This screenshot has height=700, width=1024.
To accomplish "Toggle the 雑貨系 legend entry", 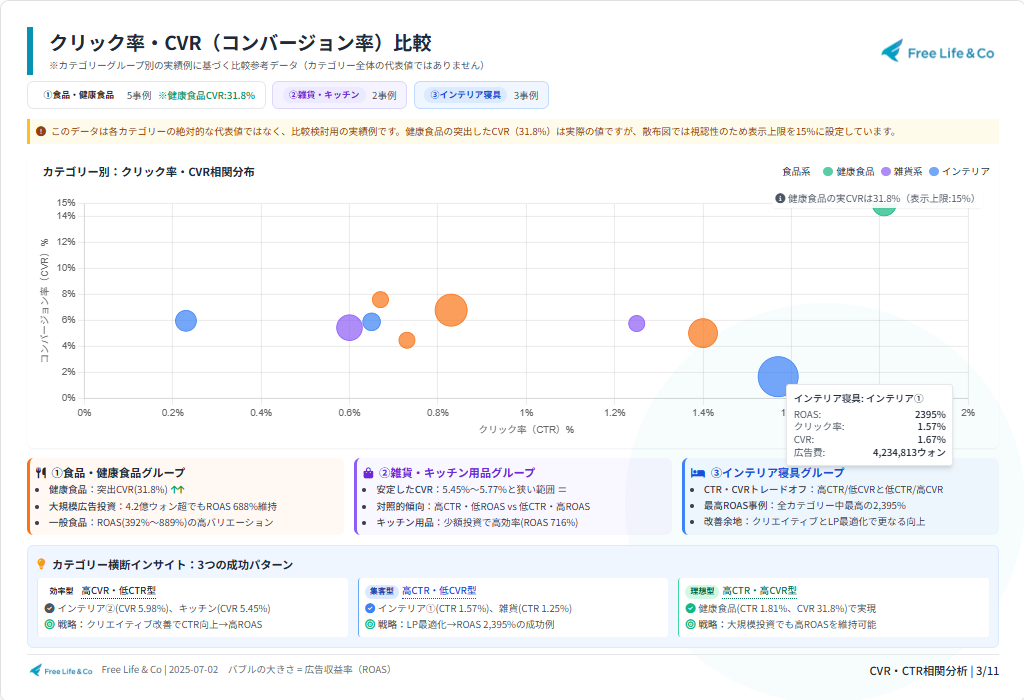I will point(901,172).
